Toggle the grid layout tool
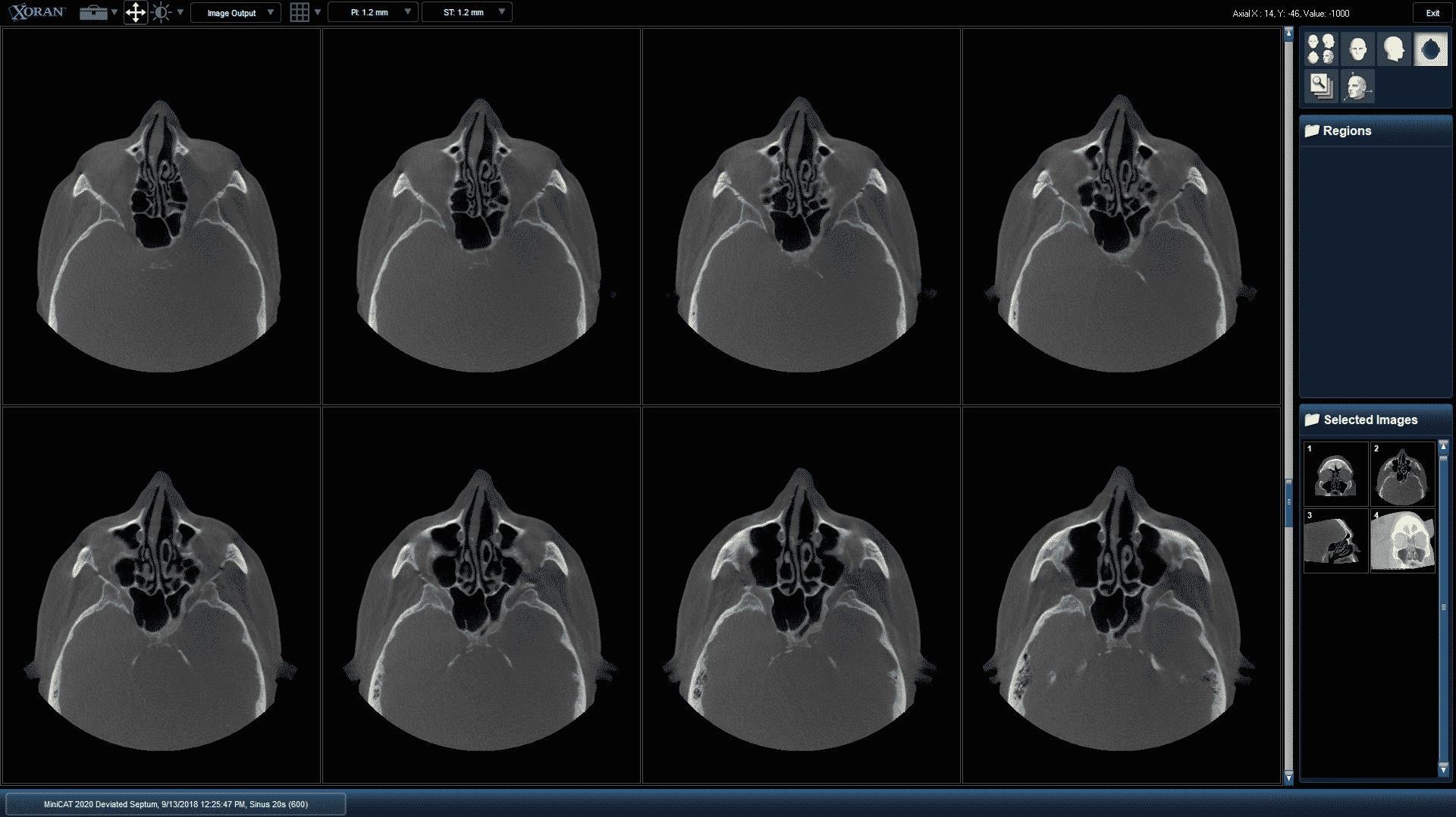 click(x=300, y=12)
